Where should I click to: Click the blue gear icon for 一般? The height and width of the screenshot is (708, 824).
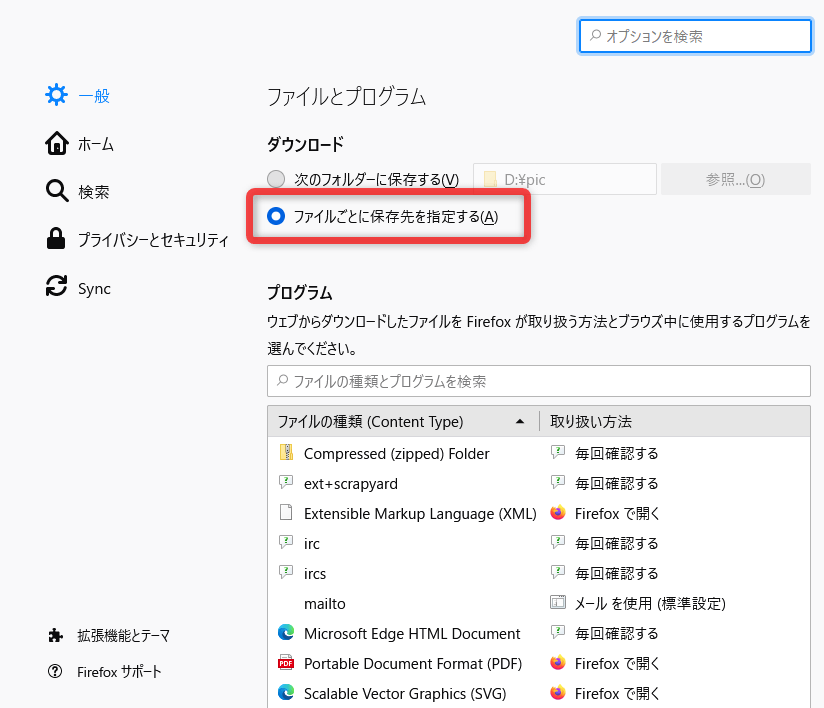pyautogui.click(x=56, y=95)
